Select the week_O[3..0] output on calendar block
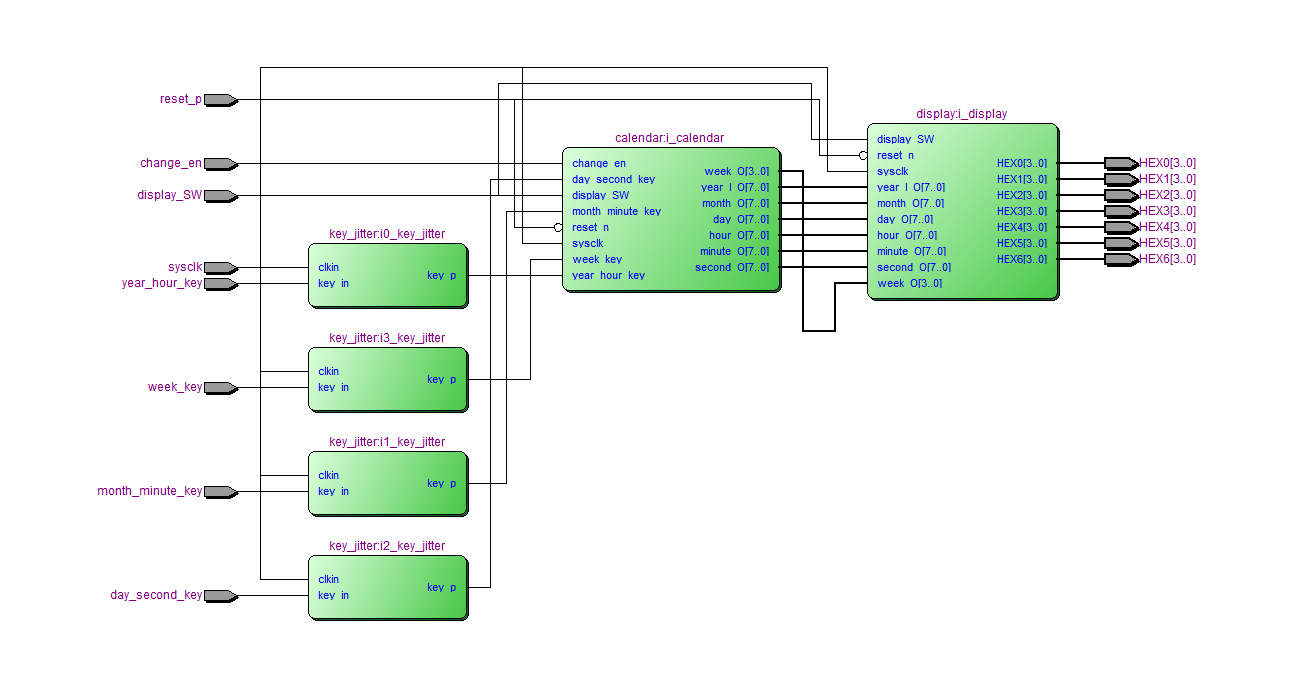The image size is (1293, 686). [737, 171]
